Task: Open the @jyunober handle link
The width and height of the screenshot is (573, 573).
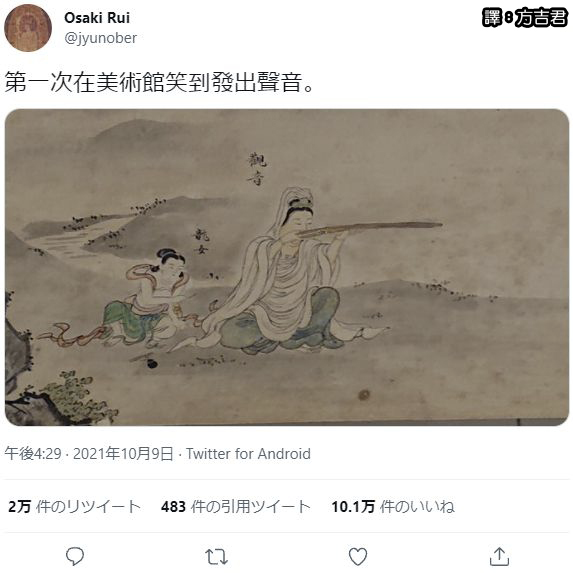Action: [x=100, y=38]
